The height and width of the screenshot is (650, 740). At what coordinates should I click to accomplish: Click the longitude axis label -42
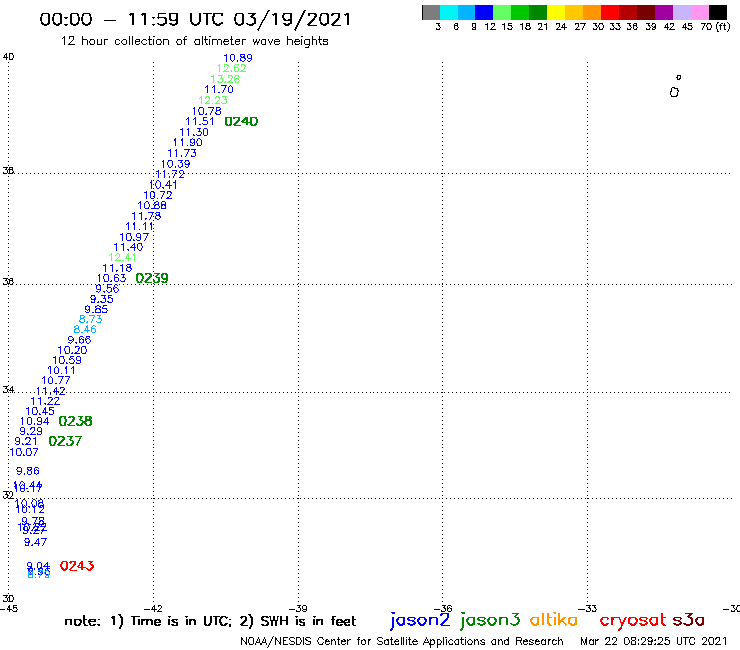tap(153, 609)
